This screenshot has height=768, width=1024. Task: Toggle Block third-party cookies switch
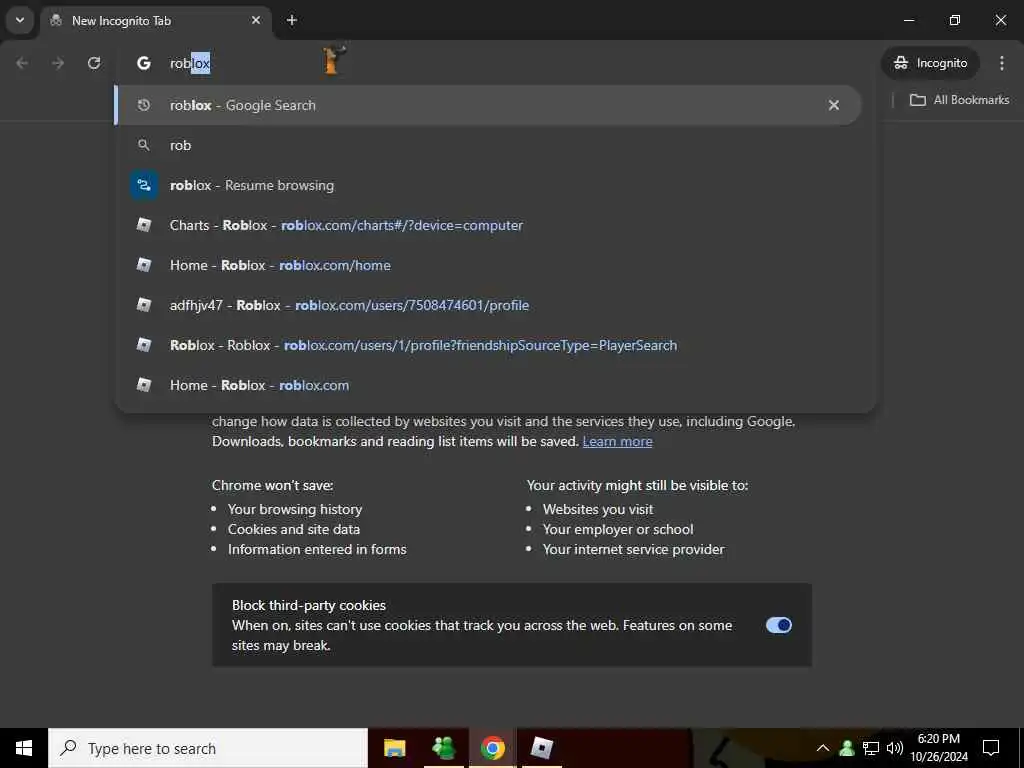(x=778, y=625)
